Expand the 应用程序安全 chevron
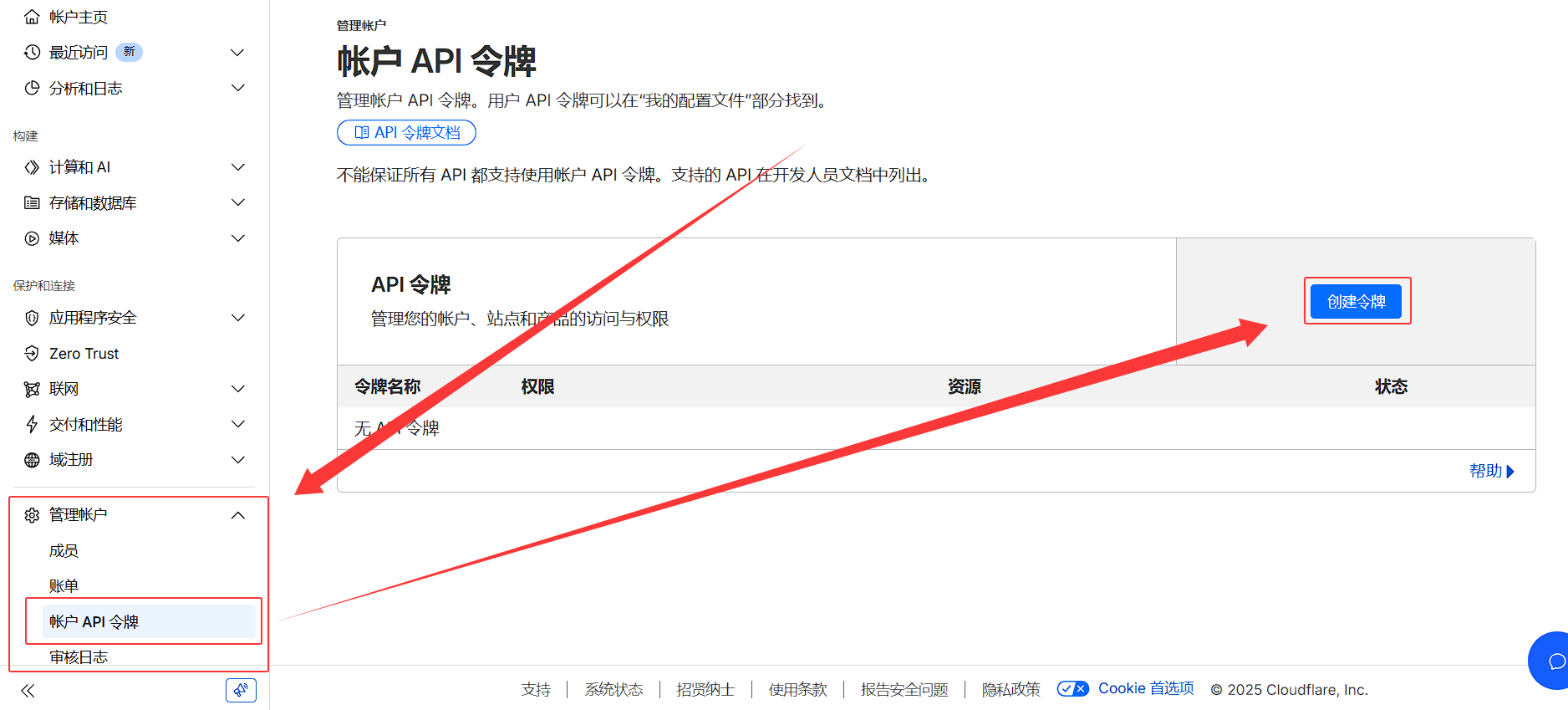The width and height of the screenshot is (1568, 710). (238, 318)
